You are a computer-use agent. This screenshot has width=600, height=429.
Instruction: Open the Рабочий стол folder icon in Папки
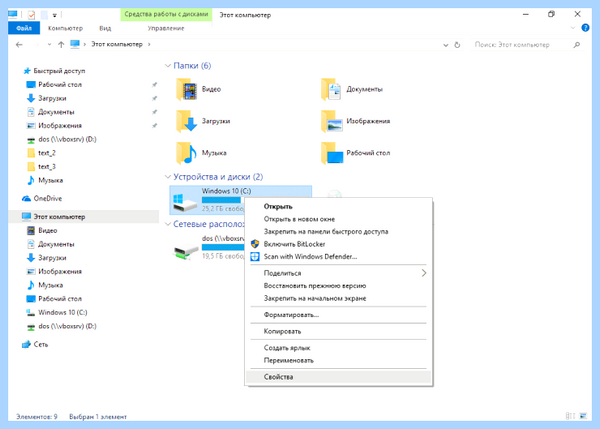pyautogui.click(x=332, y=153)
